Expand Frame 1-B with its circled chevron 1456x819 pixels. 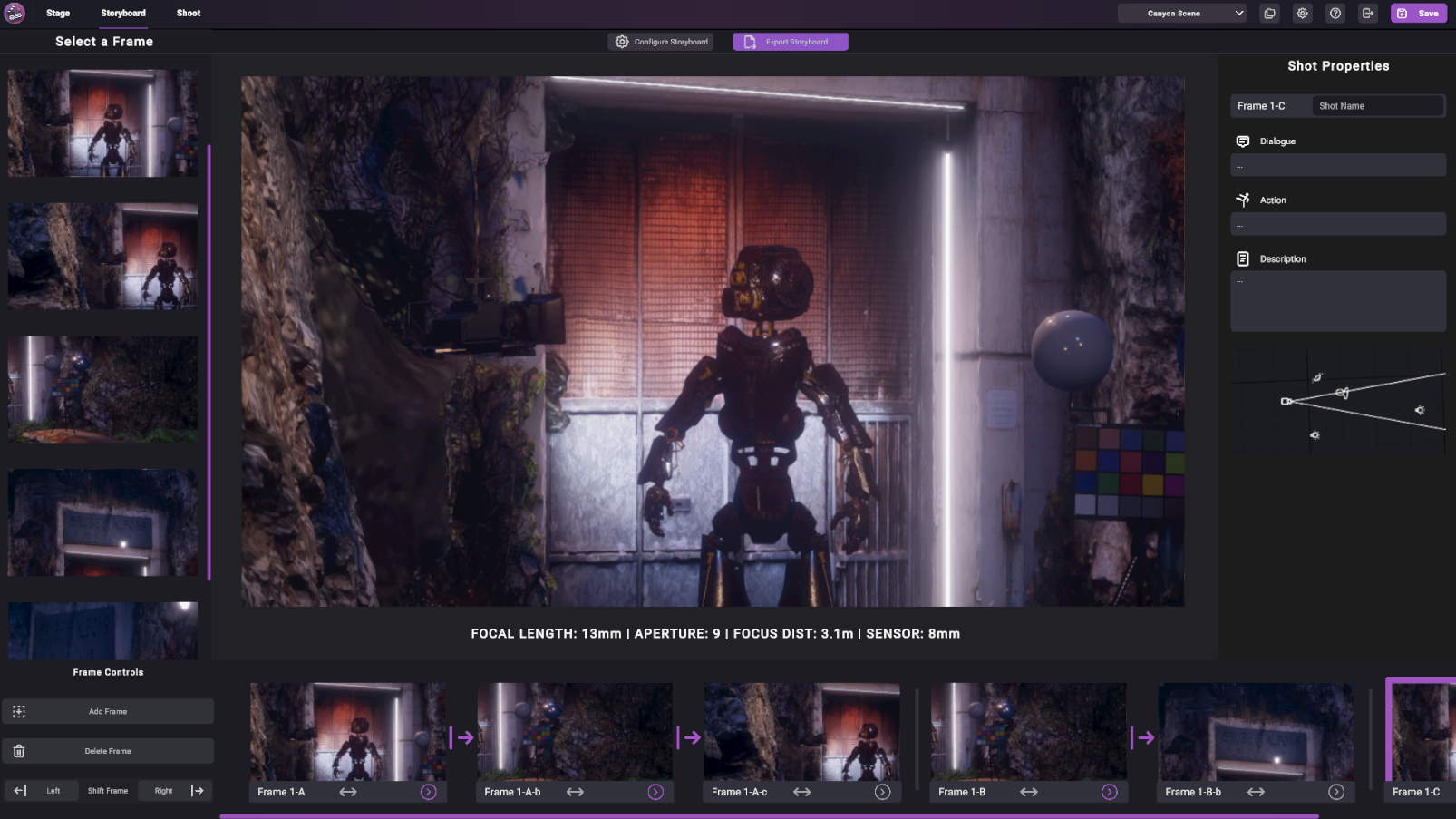(x=1108, y=792)
